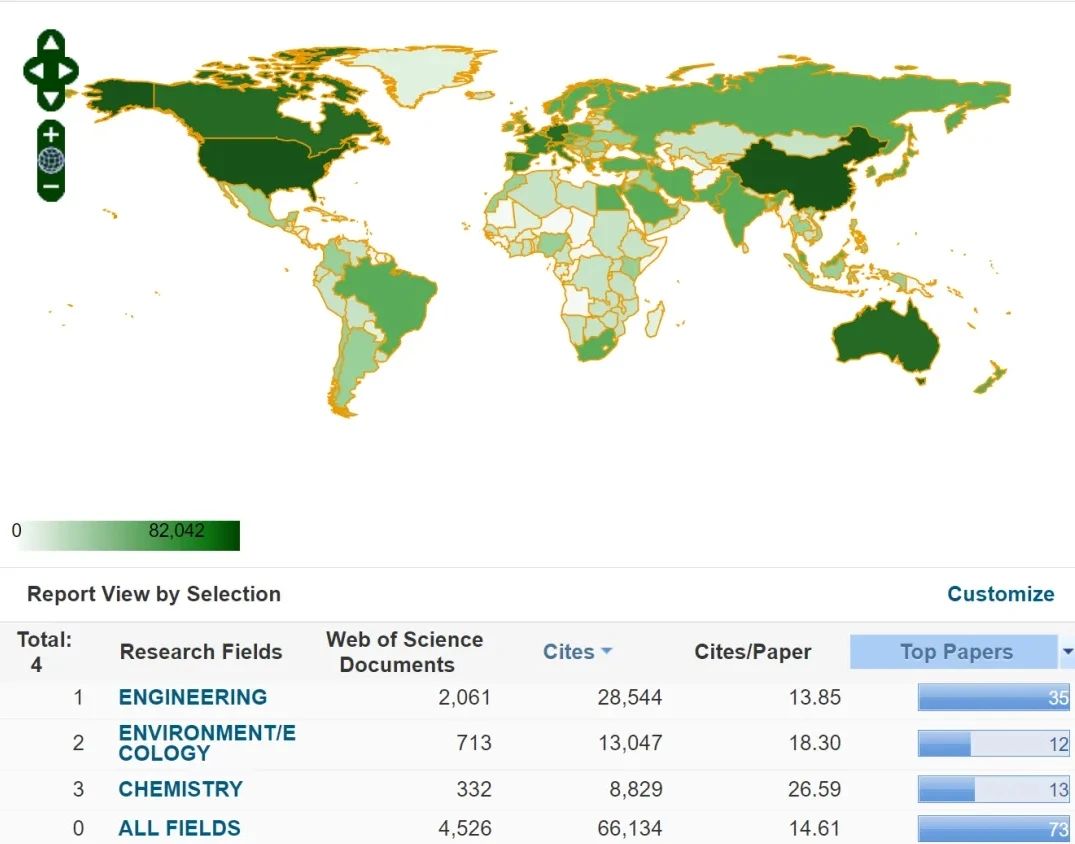The width and height of the screenshot is (1075, 844).
Task: Click the color scale legend gradient bar
Action: [x=125, y=536]
